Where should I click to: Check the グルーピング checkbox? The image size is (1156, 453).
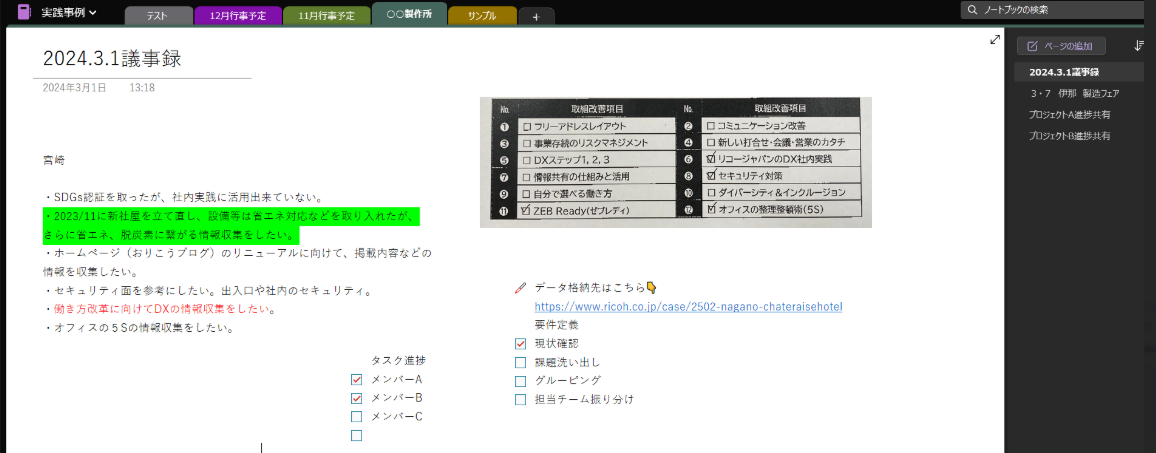[x=520, y=381]
